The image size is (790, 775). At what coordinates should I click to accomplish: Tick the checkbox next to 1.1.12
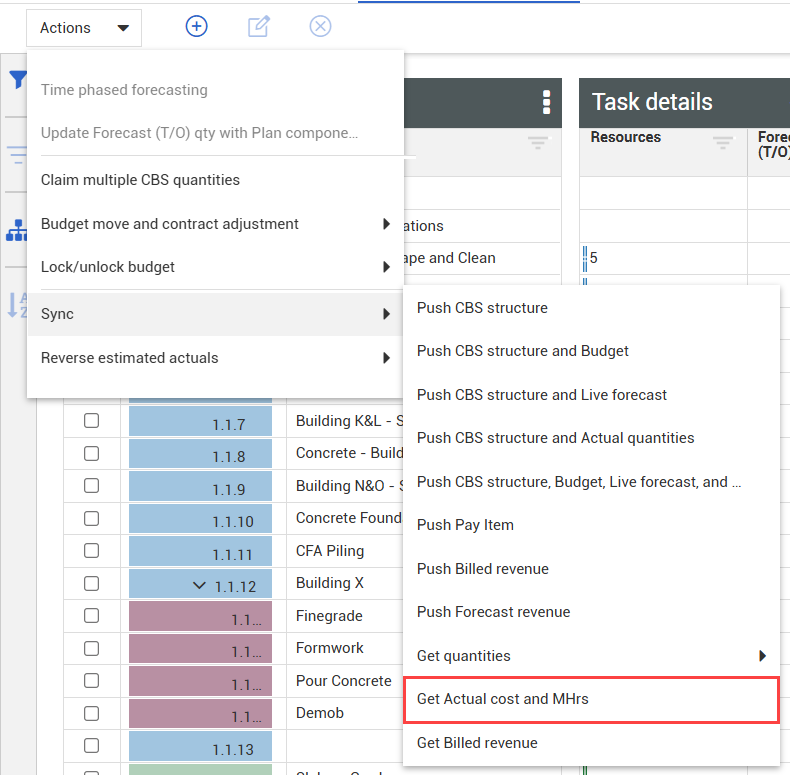(x=91, y=583)
